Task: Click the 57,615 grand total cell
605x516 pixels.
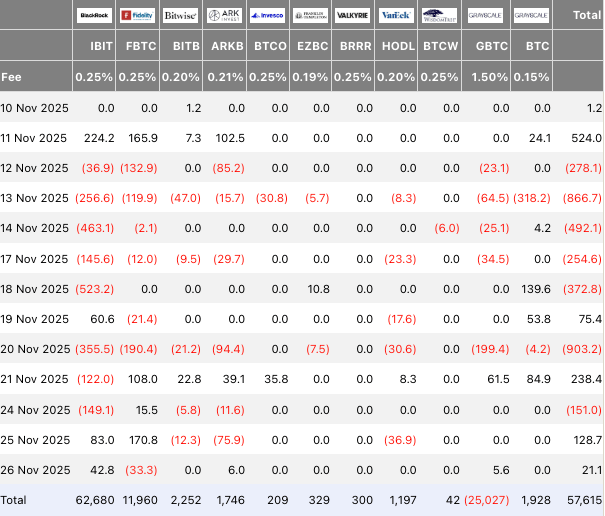Action: (584, 500)
